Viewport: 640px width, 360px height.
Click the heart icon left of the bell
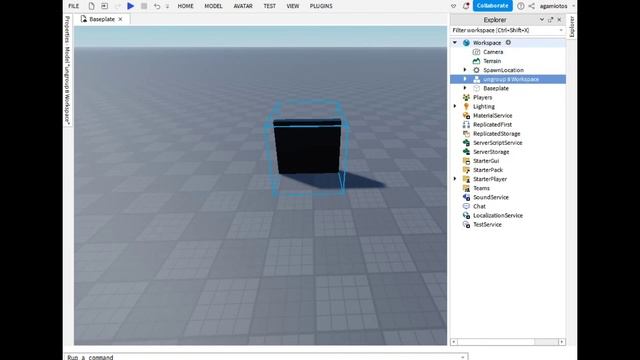453,6
